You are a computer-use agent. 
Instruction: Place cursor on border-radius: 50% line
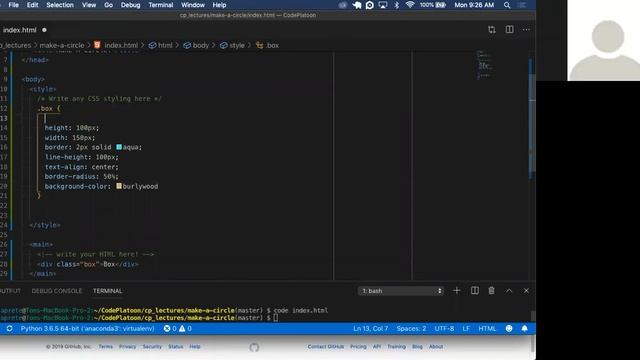click(x=81, y=177)
